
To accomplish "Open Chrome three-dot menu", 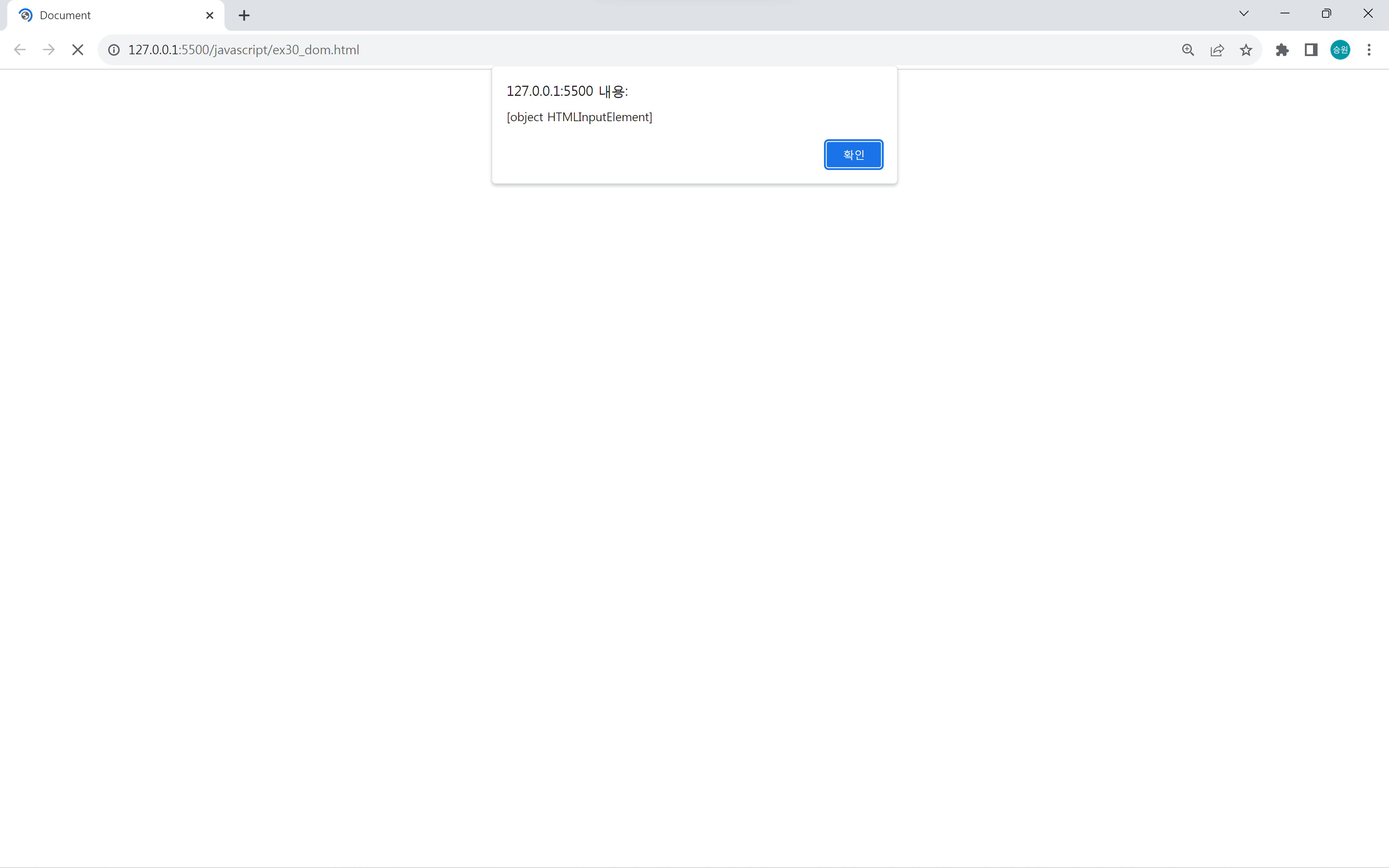I will [x=1369, y=50].
